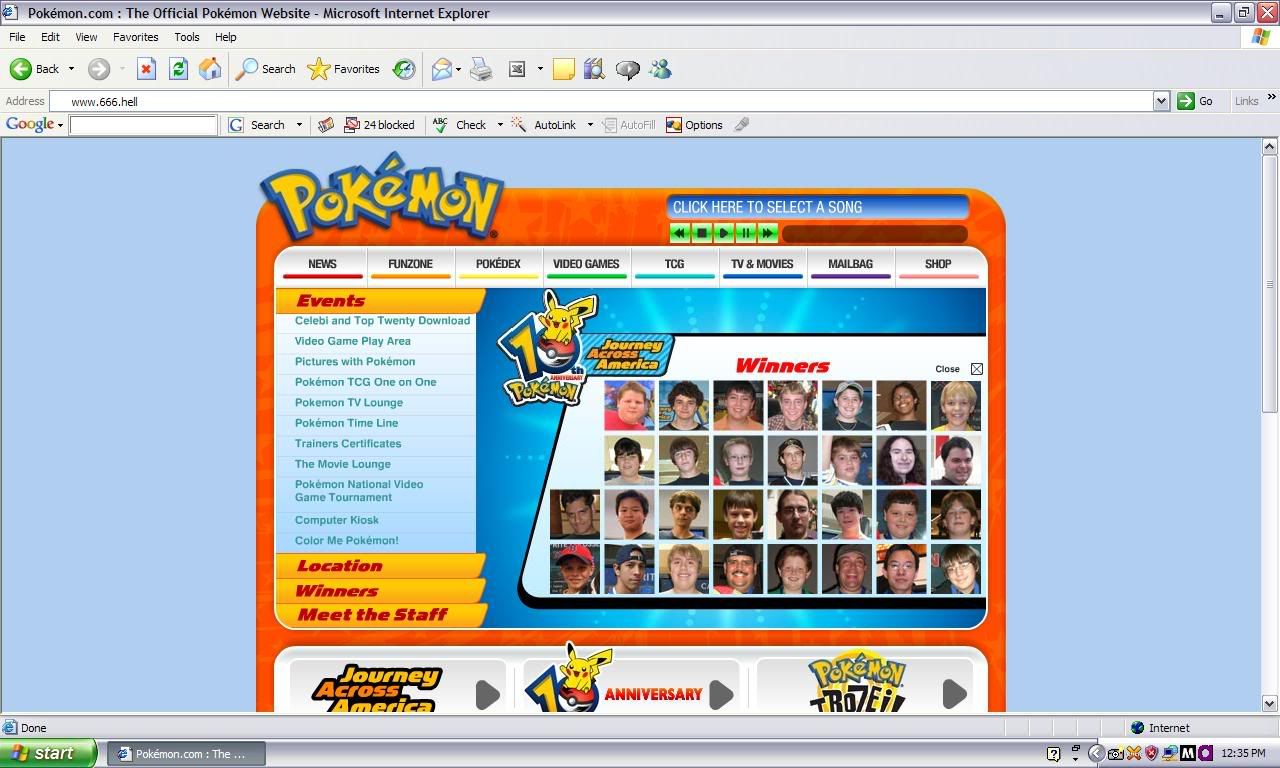Click the Forward arrow in the toolbar
The height and width of the screenshot is (768, 1280).
tap(99, 69)
